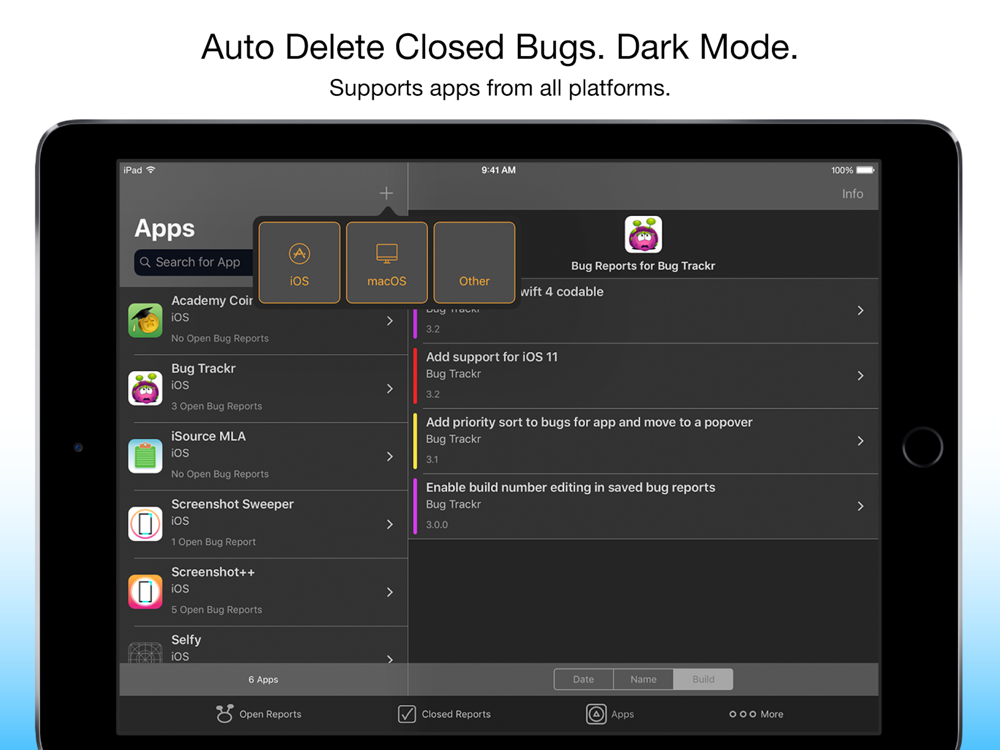Select 'Enable build number editing in saved bug reports'
Viewport: 1000px width, 750px height.
(571, 487)
